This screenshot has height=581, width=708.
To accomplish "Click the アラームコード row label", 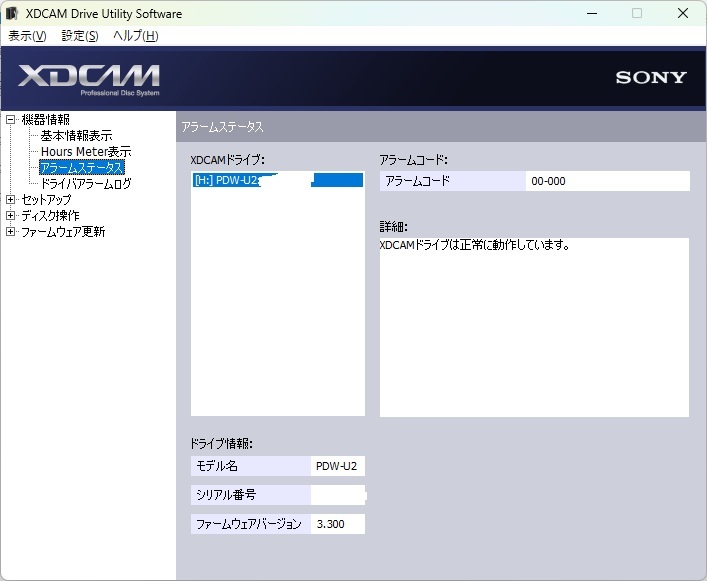I will pyautogui.click(x=452, y=181).
